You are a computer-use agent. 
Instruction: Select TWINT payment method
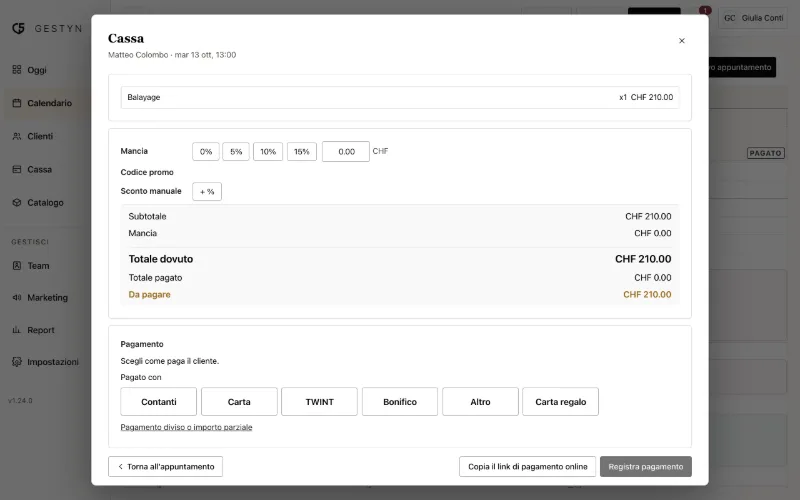pyautogui.click(x=319, y=402)
